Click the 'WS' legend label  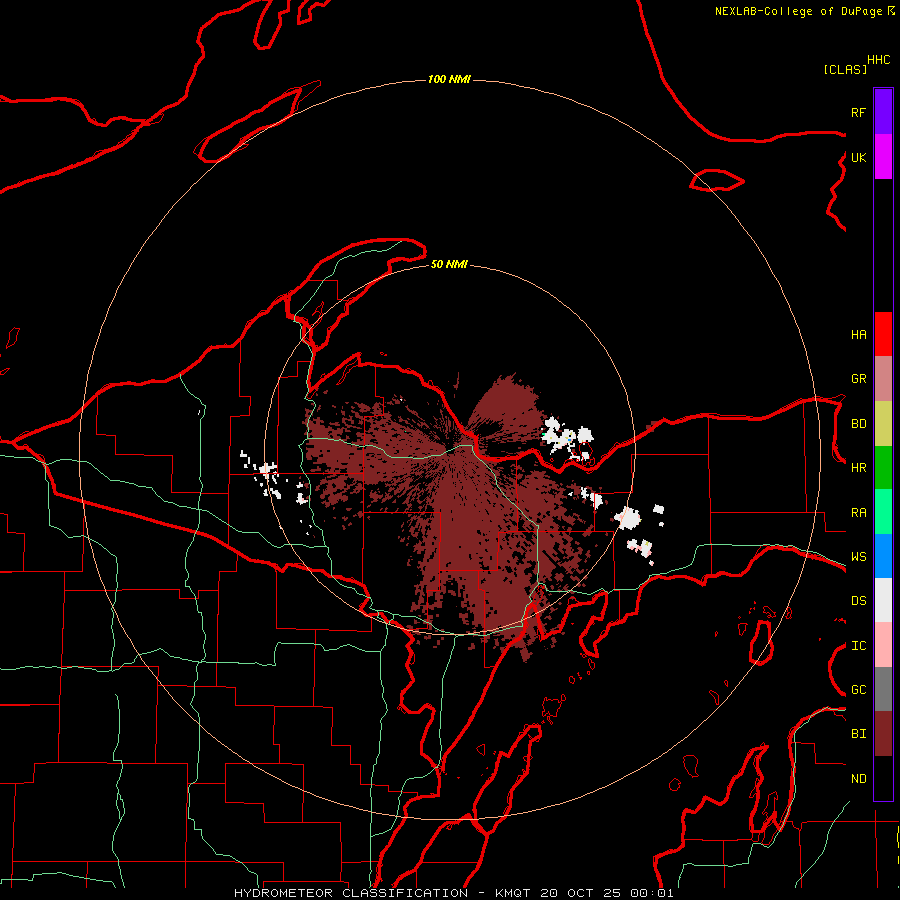[x=858, y=557]
